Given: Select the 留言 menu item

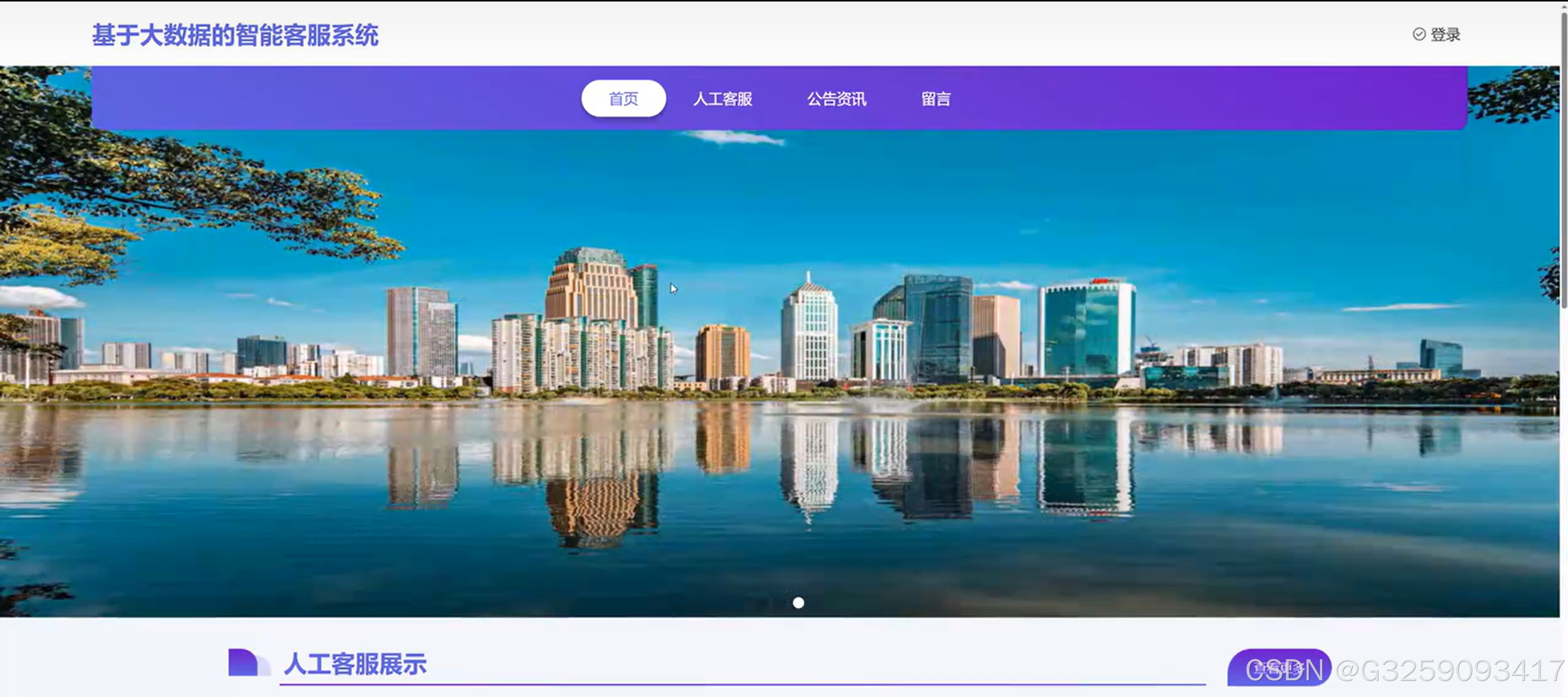Looking at the screenshot, I should click(935, 99).
